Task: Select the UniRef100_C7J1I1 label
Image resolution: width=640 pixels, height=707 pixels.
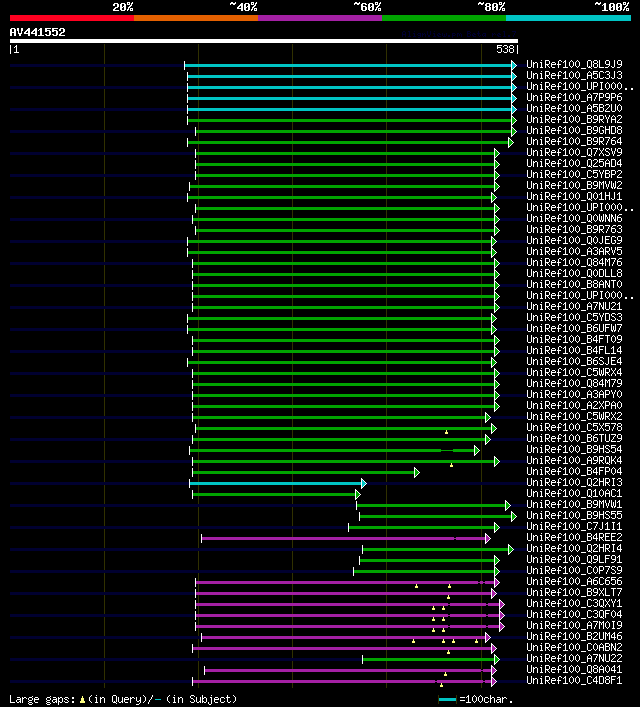Action: 574,526
